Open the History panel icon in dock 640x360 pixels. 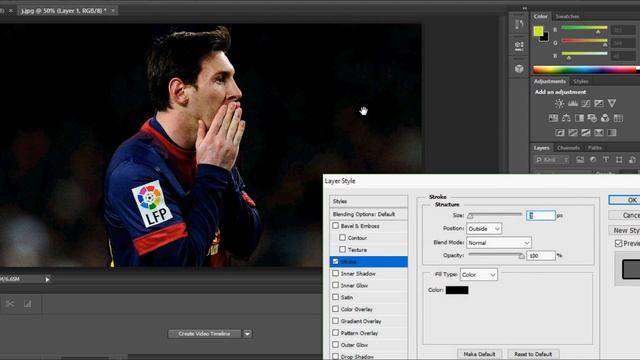tap(519, 24)
